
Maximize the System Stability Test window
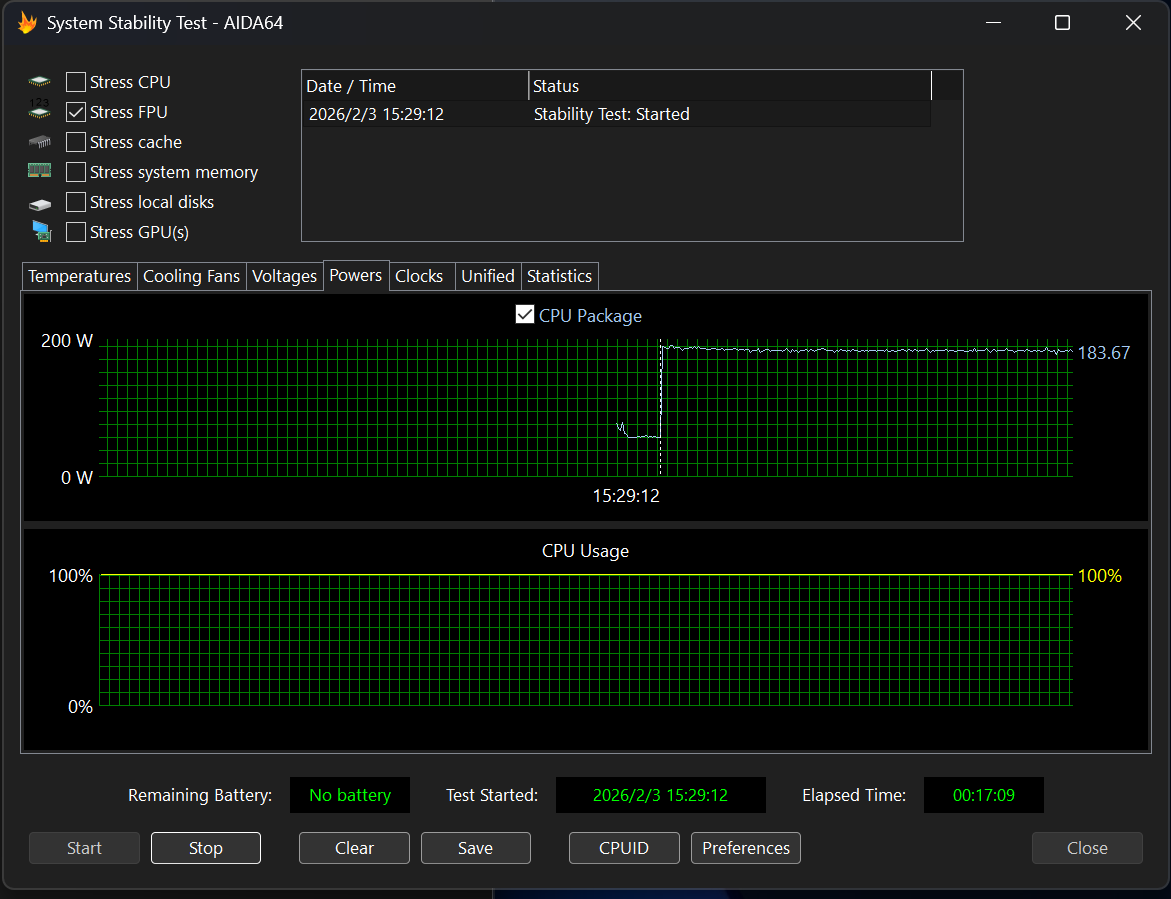click(x=1062, y=23)
